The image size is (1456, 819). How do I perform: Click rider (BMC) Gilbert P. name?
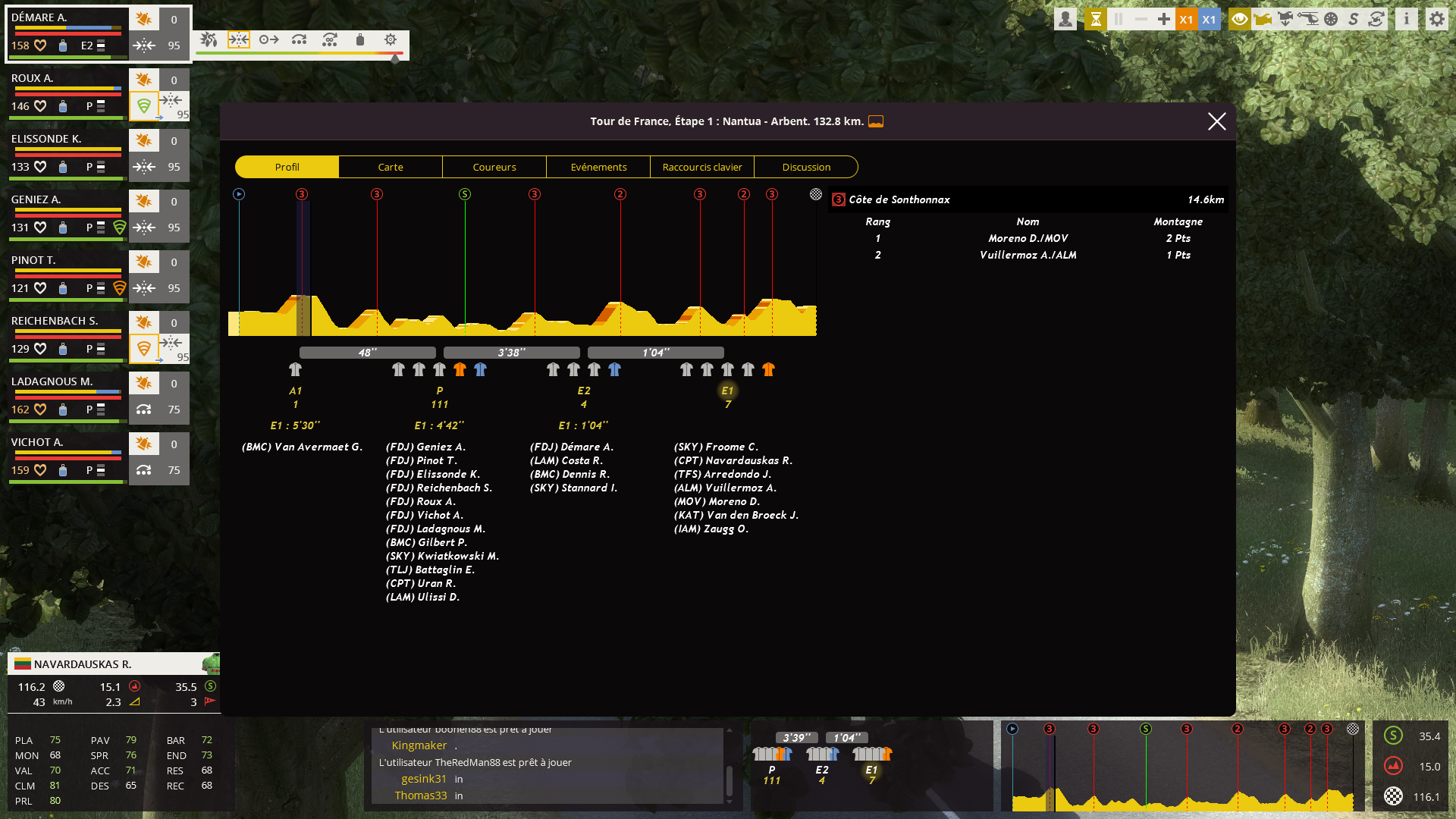click(x=426, y=542)
